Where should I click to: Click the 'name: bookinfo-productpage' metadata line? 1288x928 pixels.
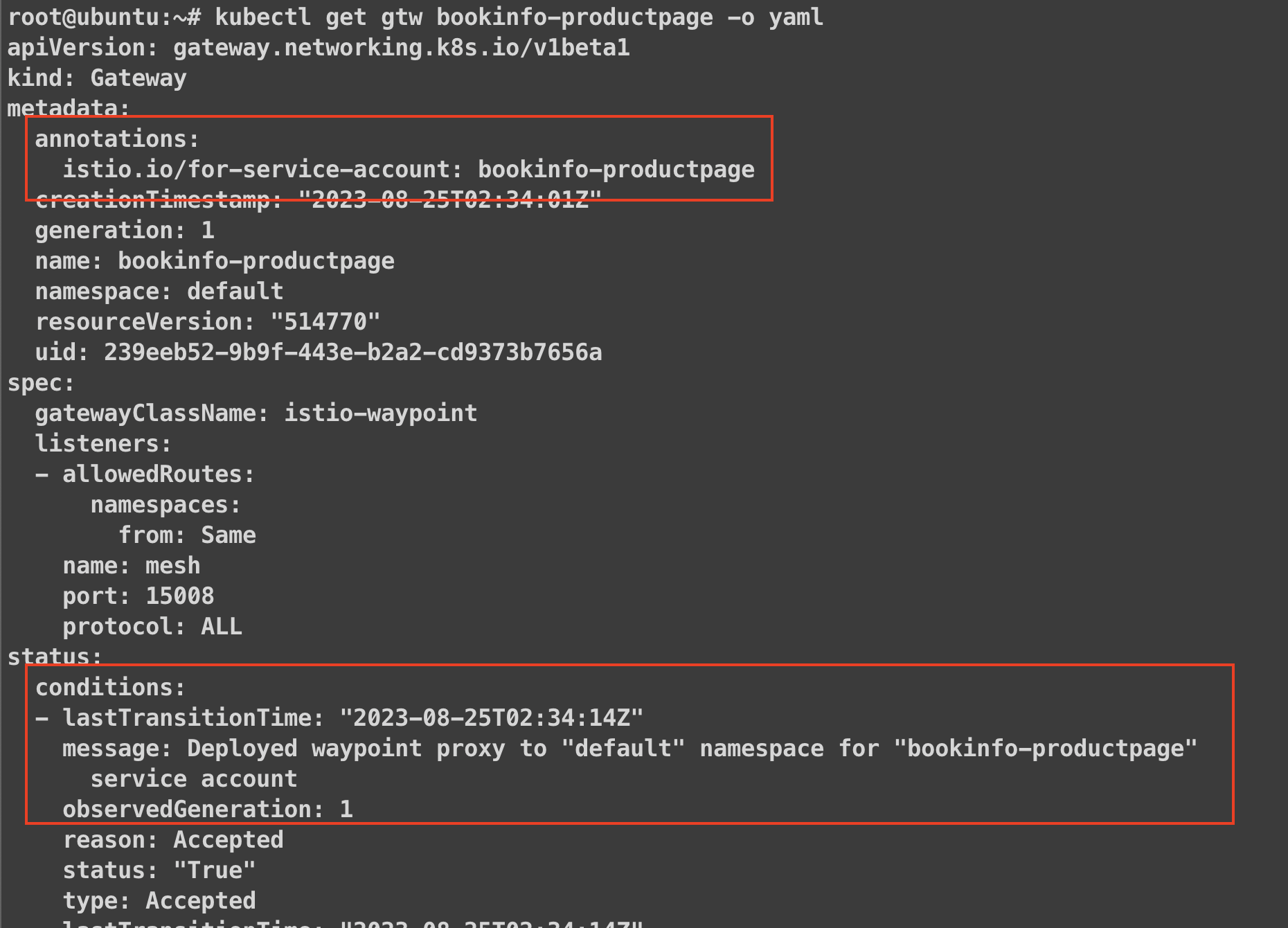215,260
